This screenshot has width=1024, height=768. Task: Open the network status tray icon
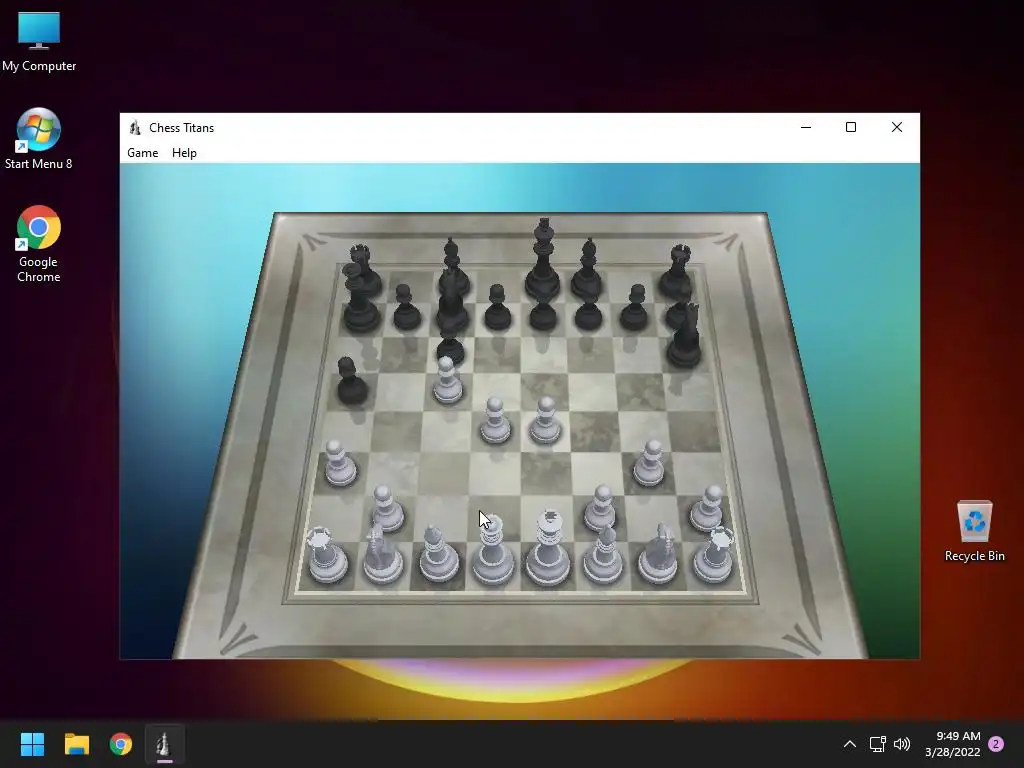(x=878, y=744)
